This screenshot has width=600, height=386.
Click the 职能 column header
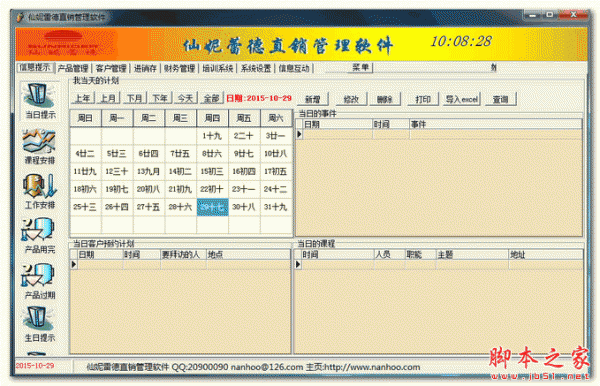(421, 254)
